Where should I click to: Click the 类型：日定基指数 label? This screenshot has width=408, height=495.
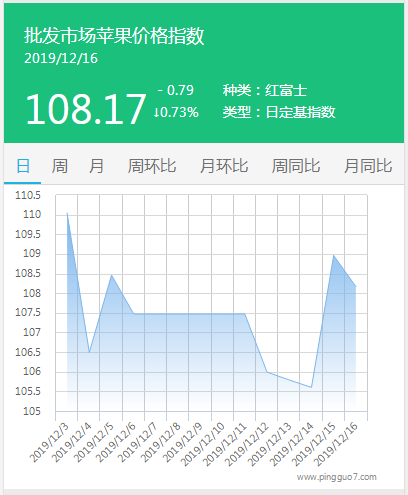point(279,112)
